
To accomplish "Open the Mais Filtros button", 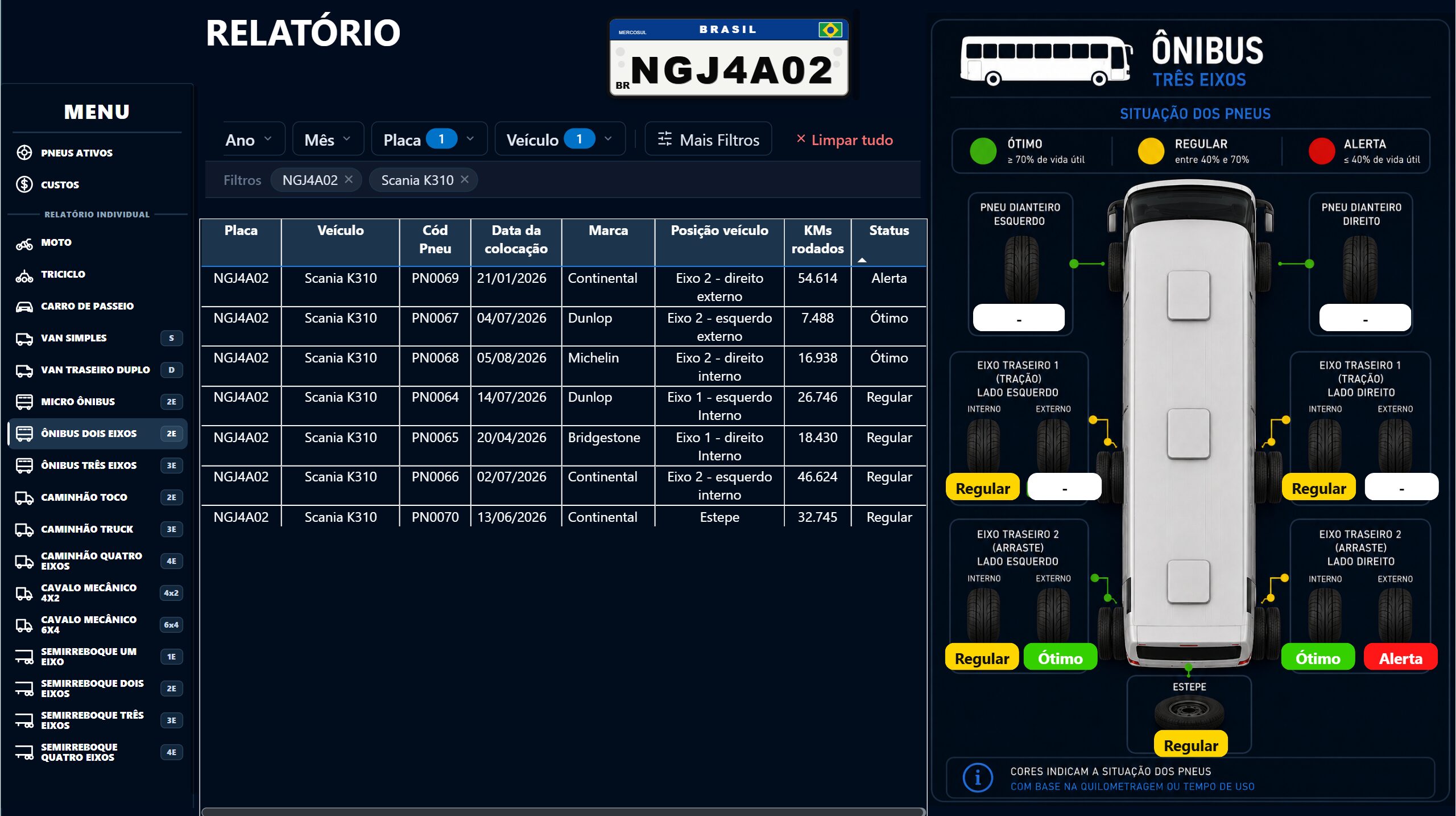I will pyautogui.click(x=708, y=139).
